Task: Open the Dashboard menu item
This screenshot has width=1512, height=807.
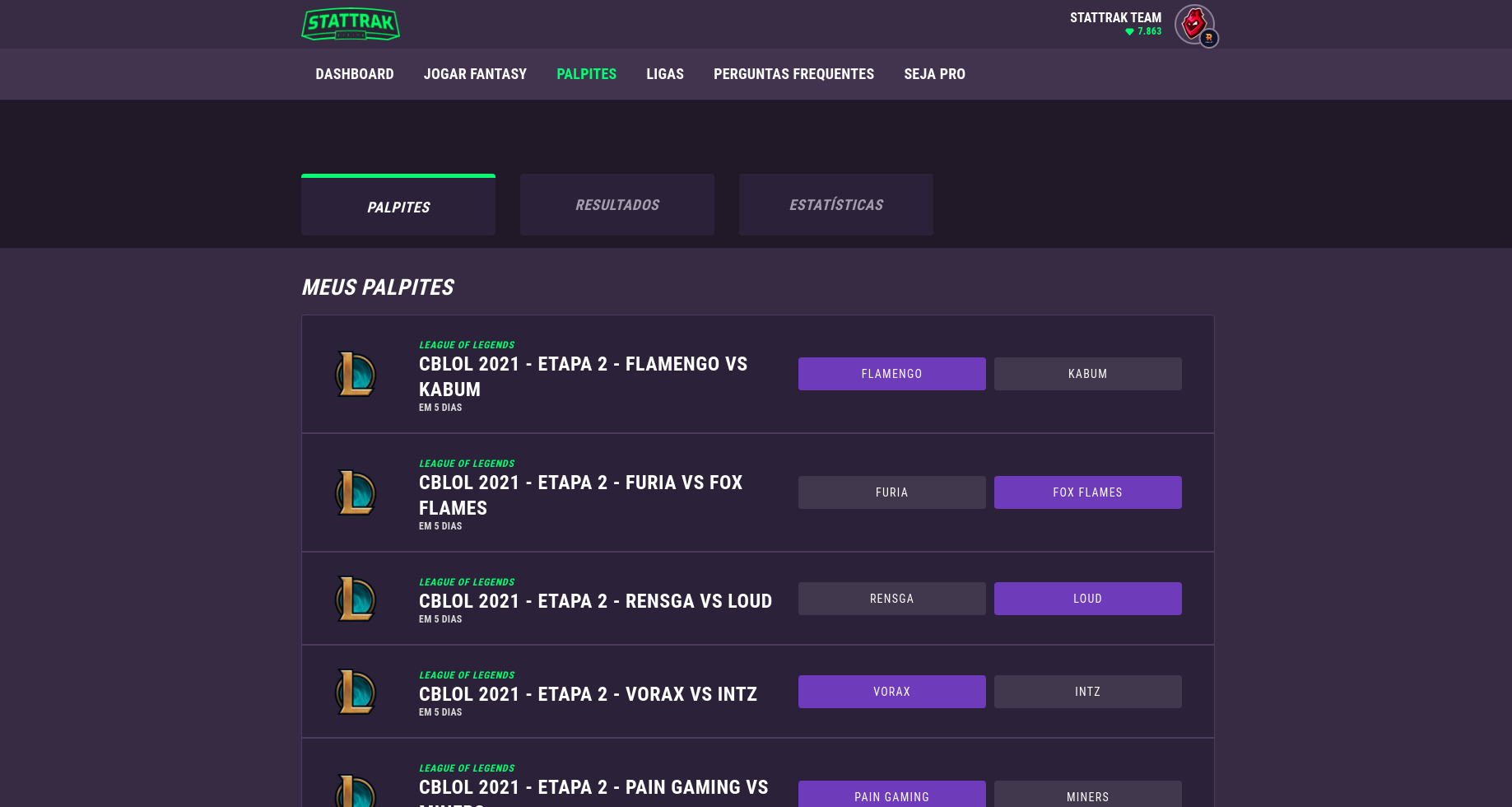Action: pos(355,74)
